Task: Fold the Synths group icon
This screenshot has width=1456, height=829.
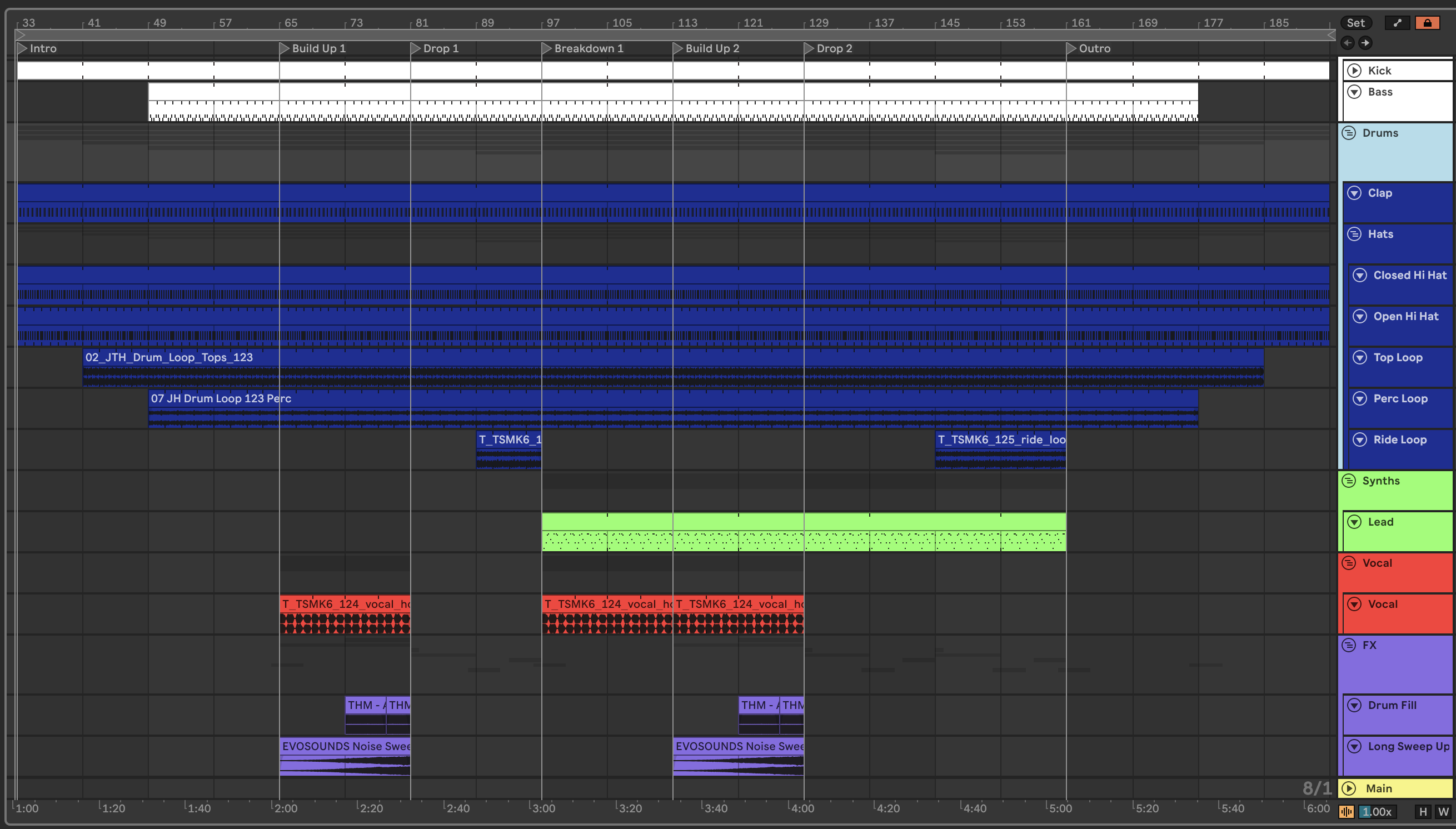Action: click(1348, 481)
